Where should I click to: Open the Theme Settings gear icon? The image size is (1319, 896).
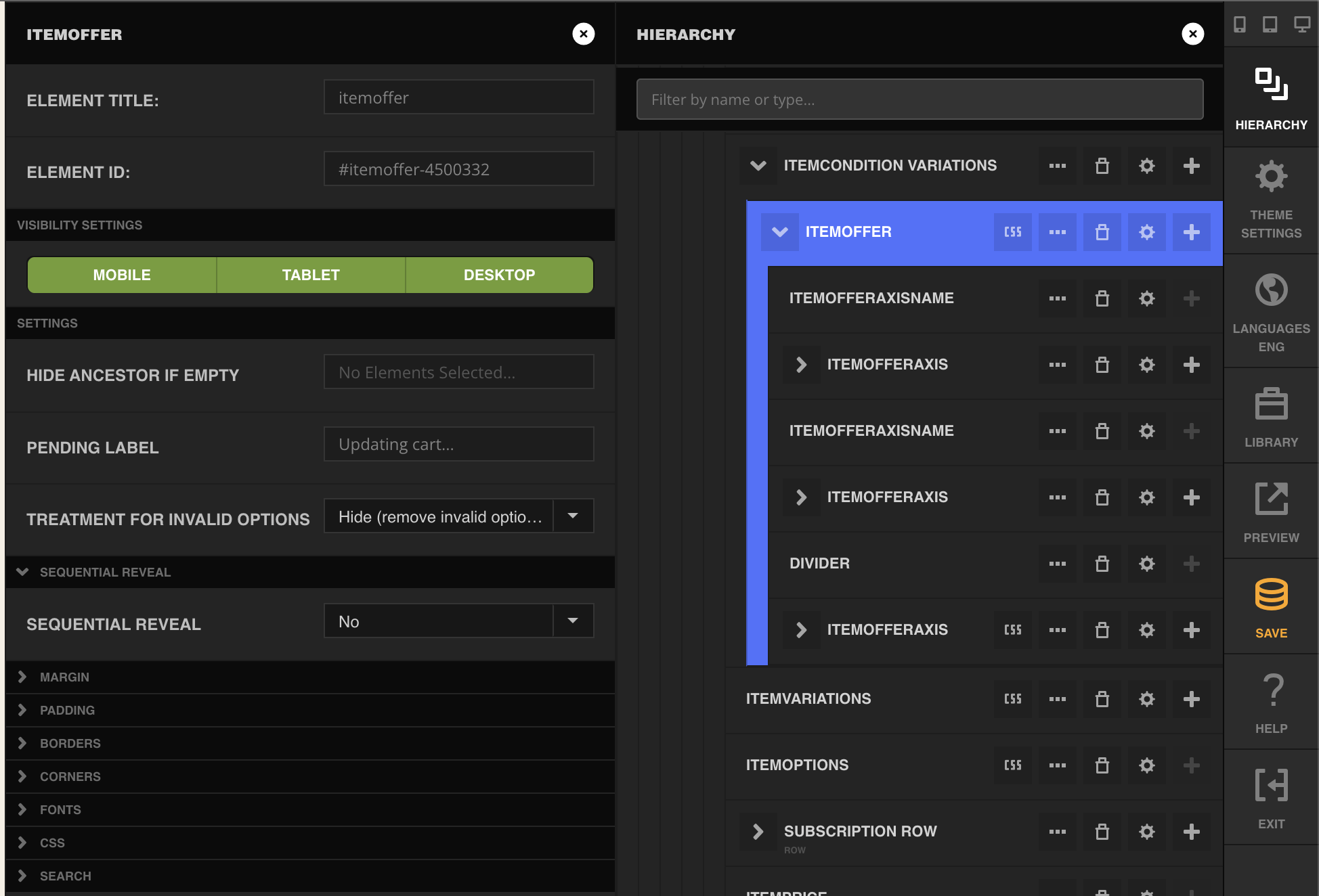click(x=1271, y=177)
